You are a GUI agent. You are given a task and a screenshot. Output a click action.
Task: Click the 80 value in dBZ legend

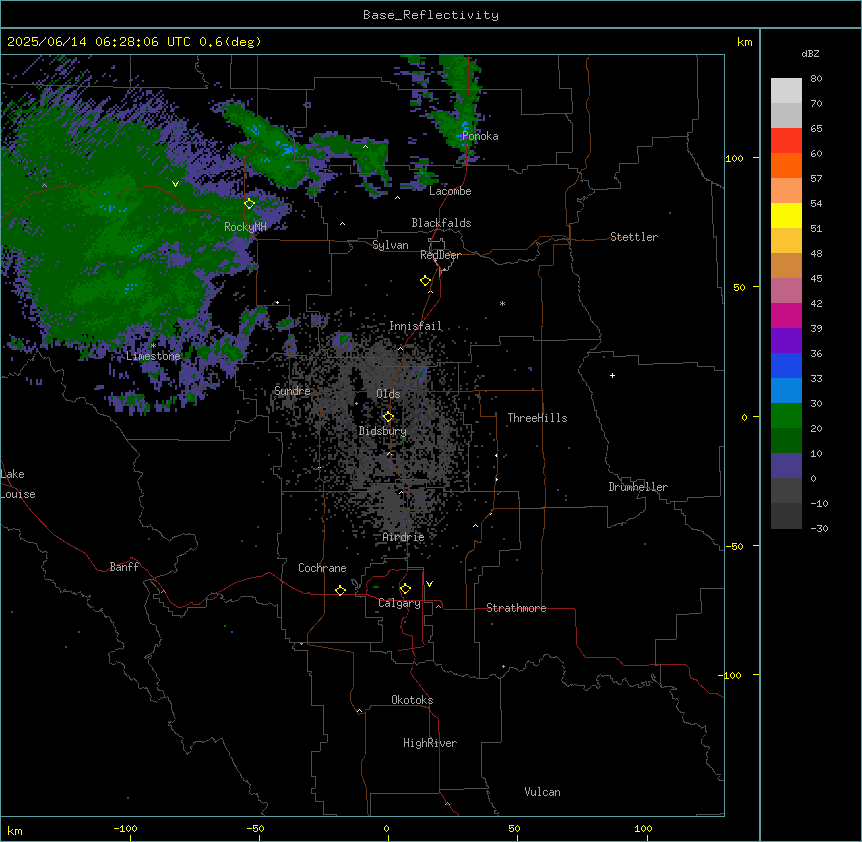(x=816, y=79)
